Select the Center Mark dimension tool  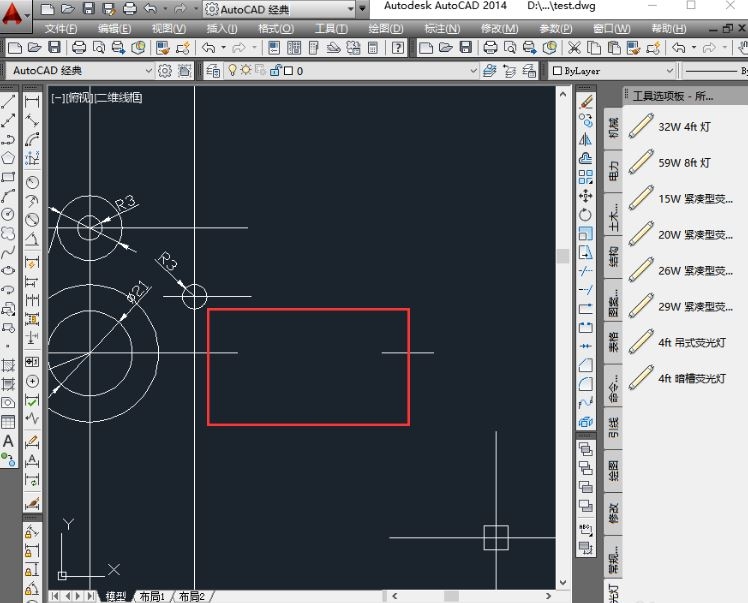[32, 381]
